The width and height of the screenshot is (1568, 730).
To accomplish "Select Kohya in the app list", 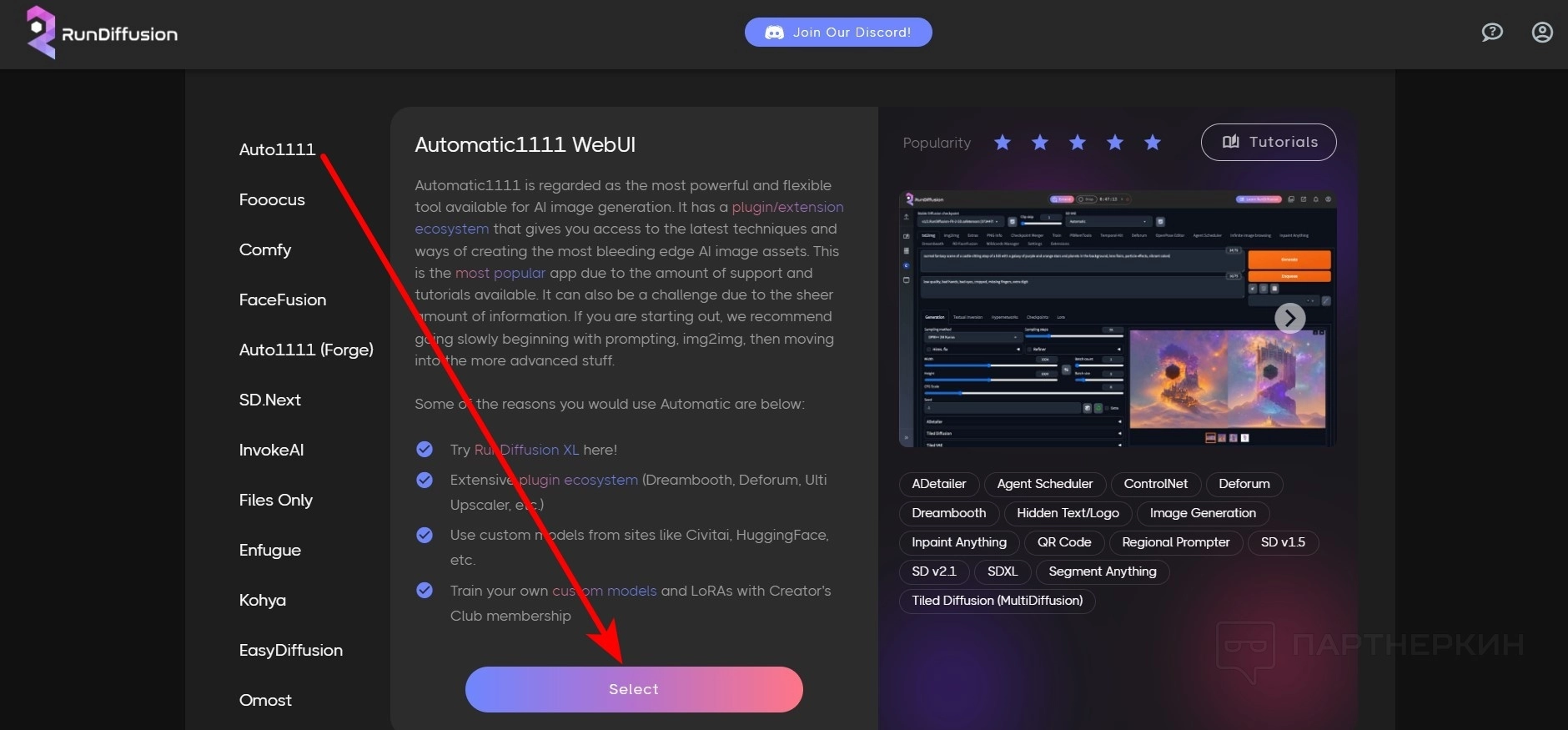I will (263, 600).
